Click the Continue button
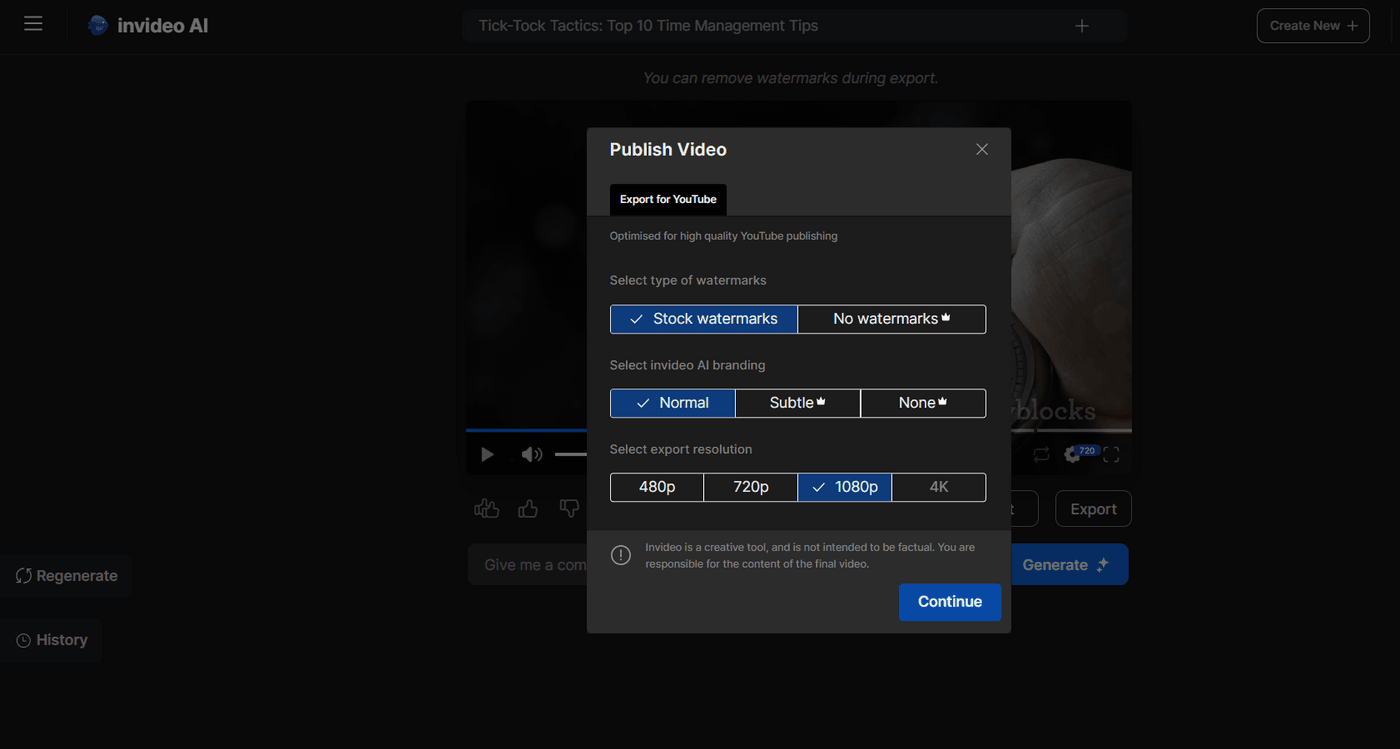Viewport: 1400px width, 749px height. pyautogui.click(x=948, y=601)
